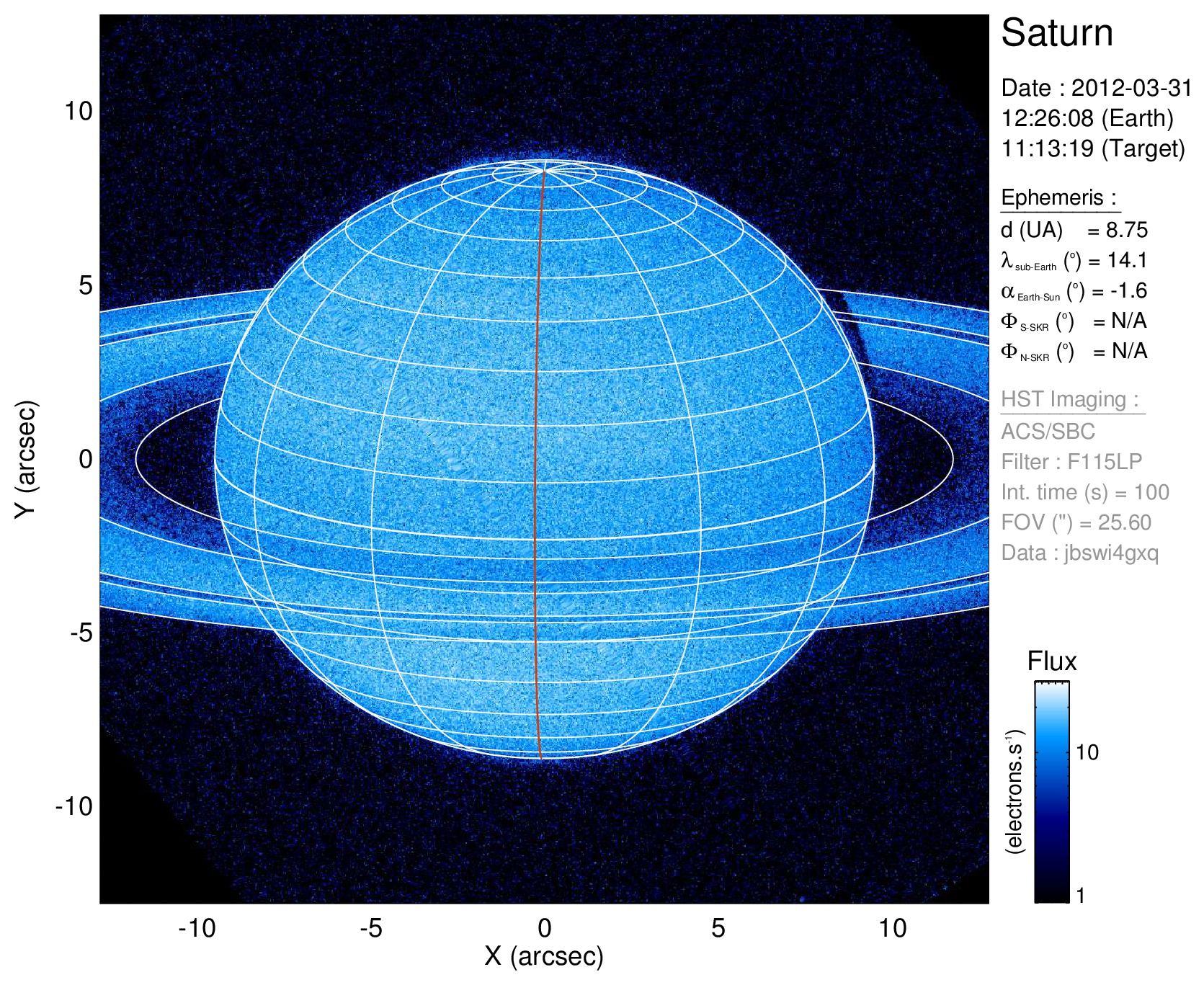Select the sub-Earth longitude value 14.1

[1127, 260]
